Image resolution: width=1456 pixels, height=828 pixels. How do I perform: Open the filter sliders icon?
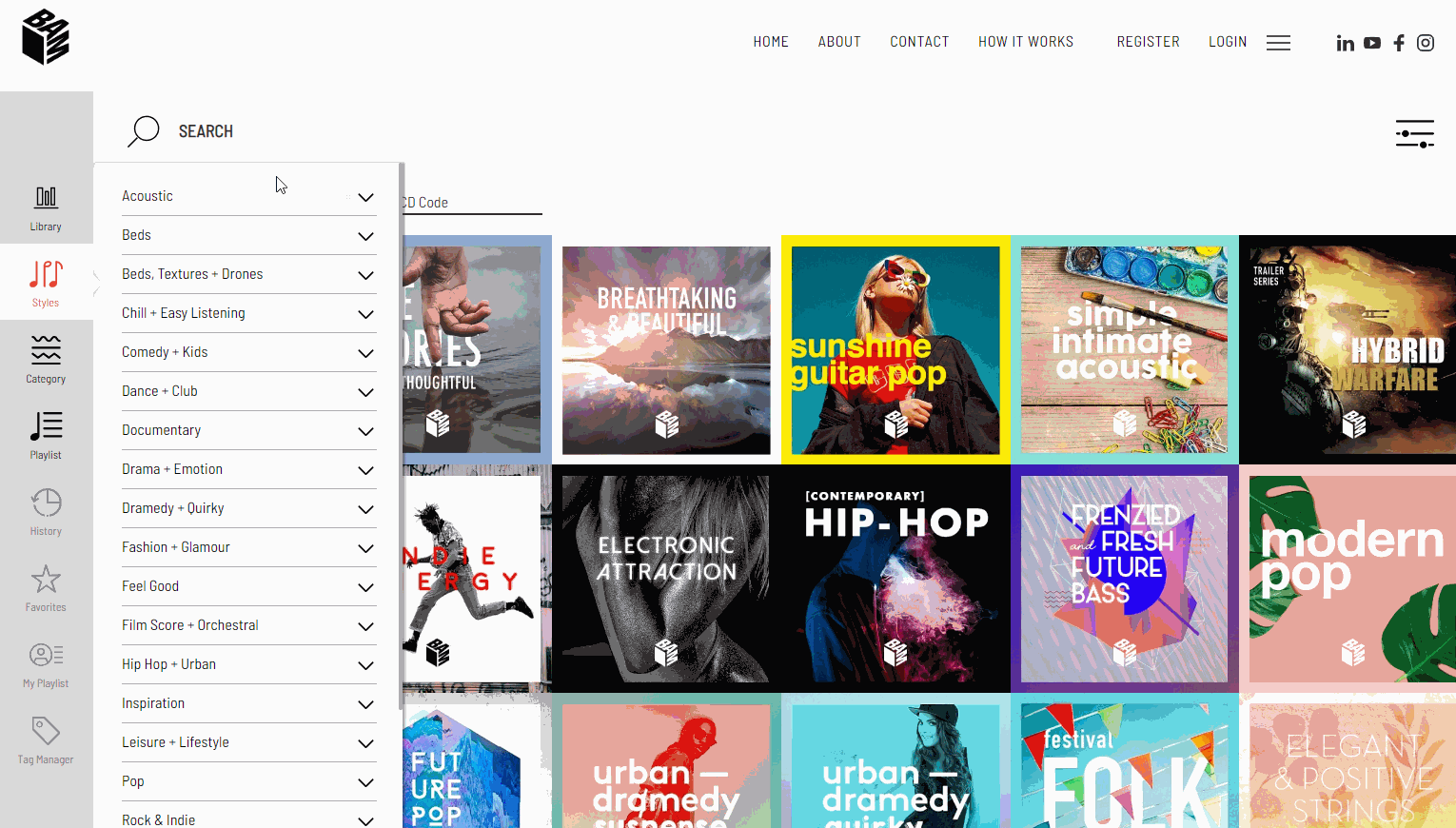click(1414, 134)
